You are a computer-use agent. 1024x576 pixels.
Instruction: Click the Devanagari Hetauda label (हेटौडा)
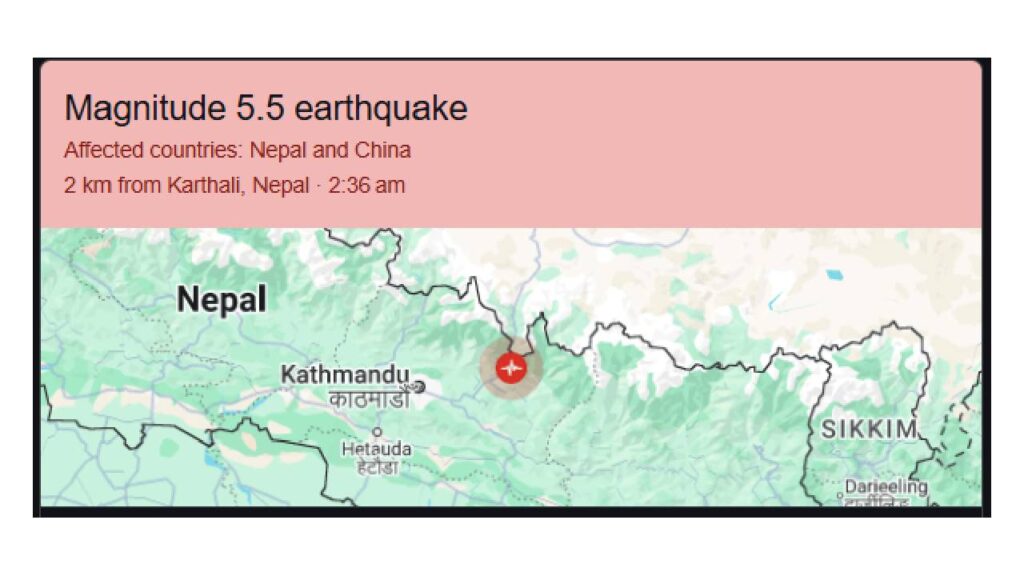pyautogui.click(x=376, y=467)
